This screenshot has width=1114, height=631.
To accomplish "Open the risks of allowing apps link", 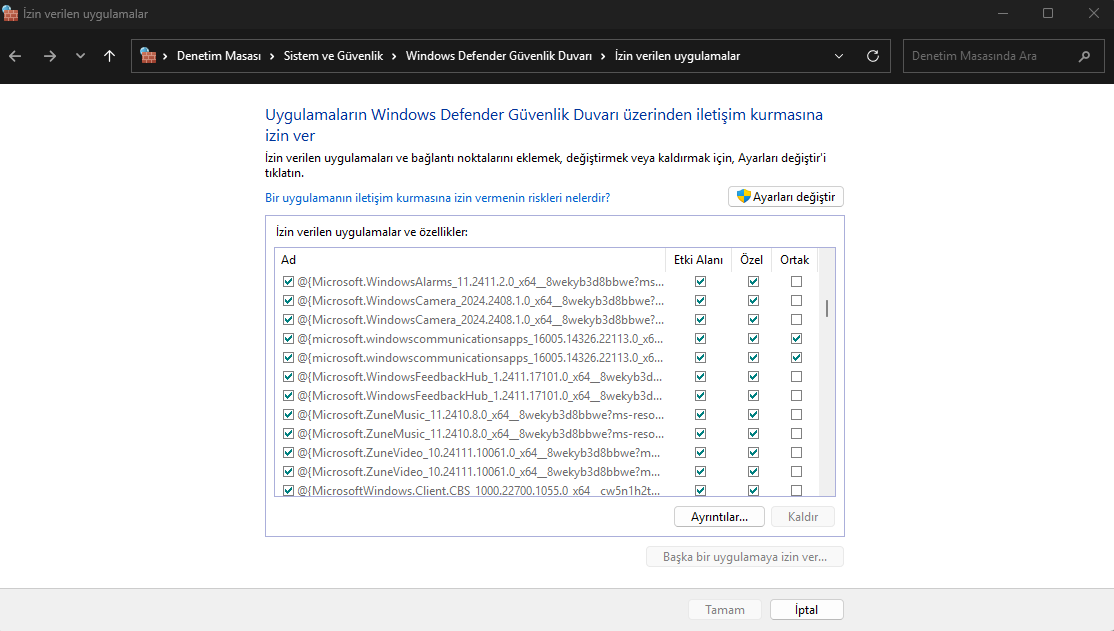I will coord(438,198).
